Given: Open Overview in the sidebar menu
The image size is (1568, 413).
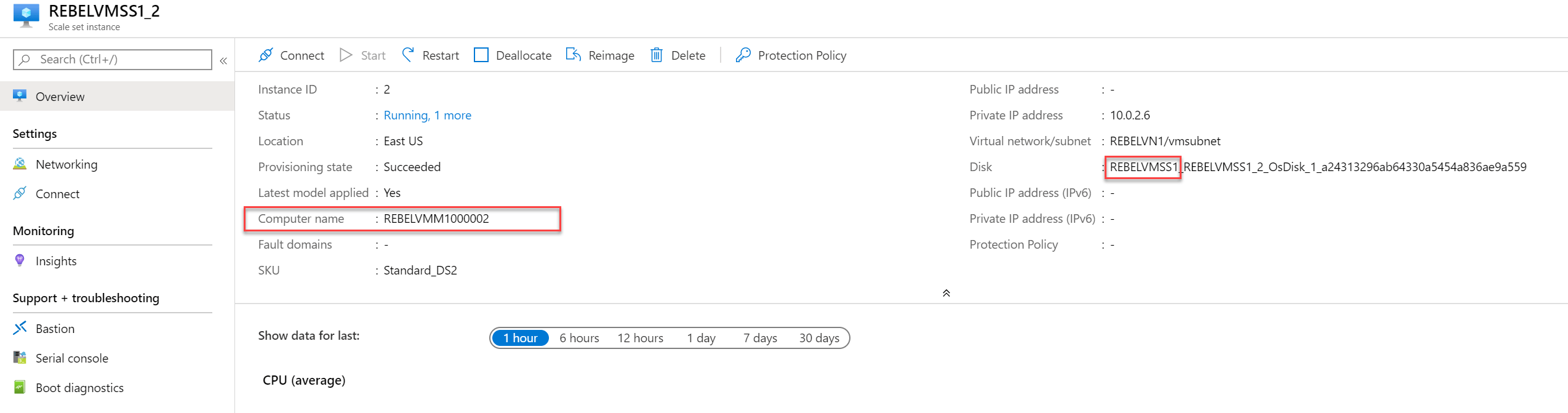Looking at the screenshot, I should (117, 96).
